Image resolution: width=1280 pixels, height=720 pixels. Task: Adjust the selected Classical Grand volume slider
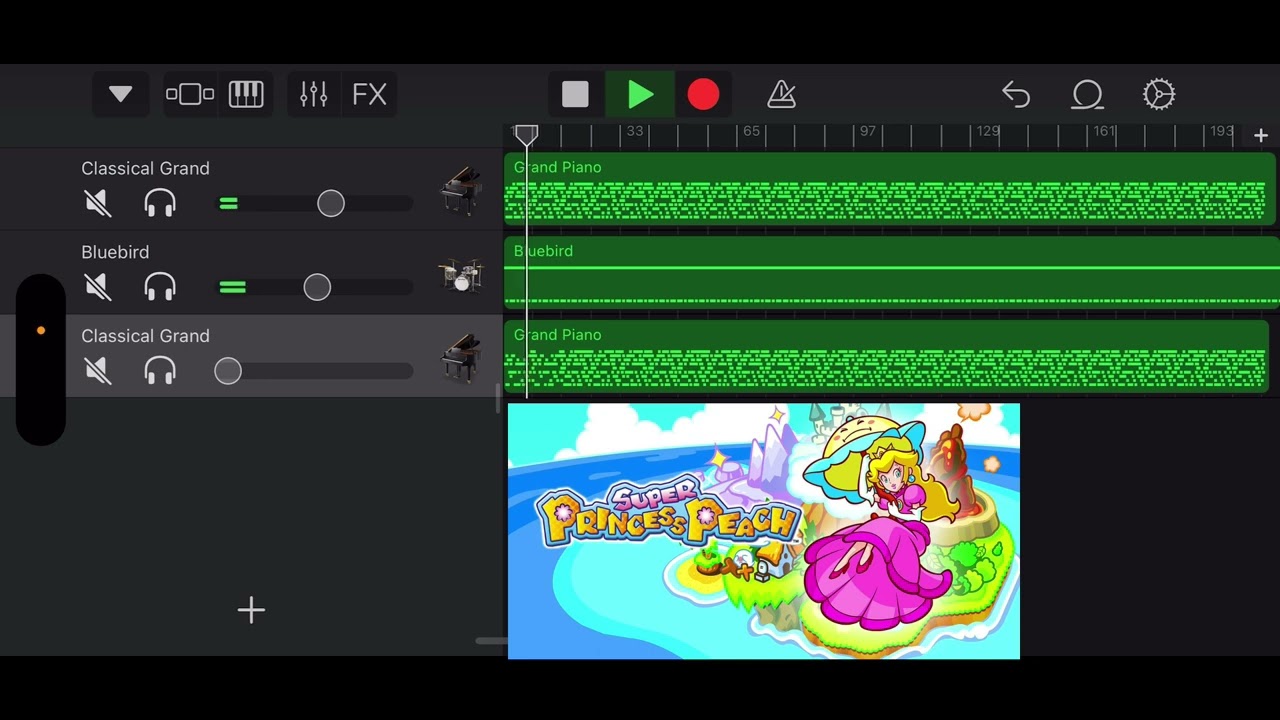tap(228, 371)
